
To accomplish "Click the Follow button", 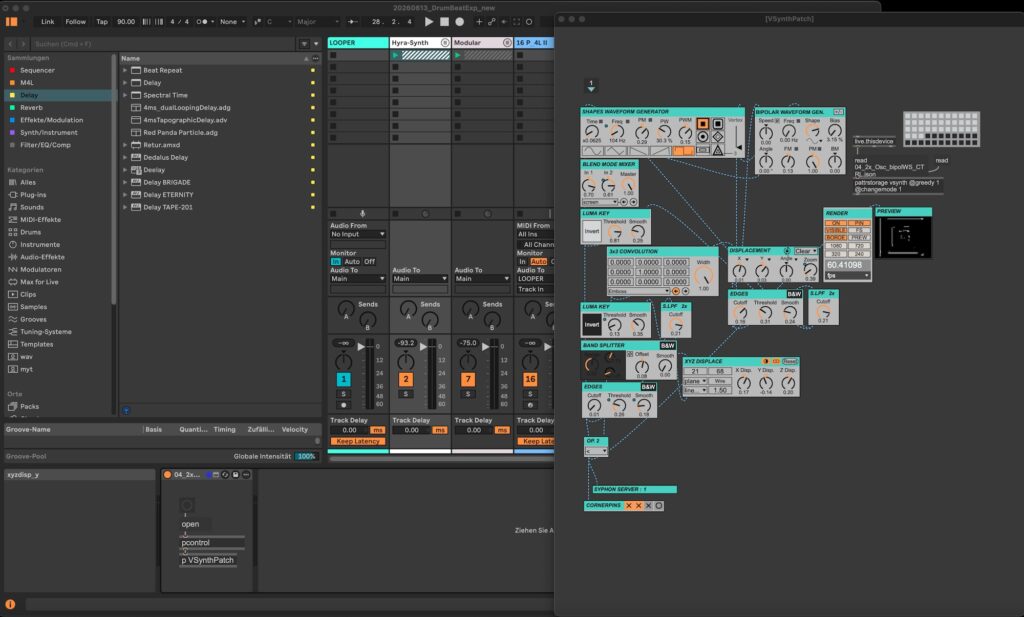I will pyautogui.click(x=75, y=22).
